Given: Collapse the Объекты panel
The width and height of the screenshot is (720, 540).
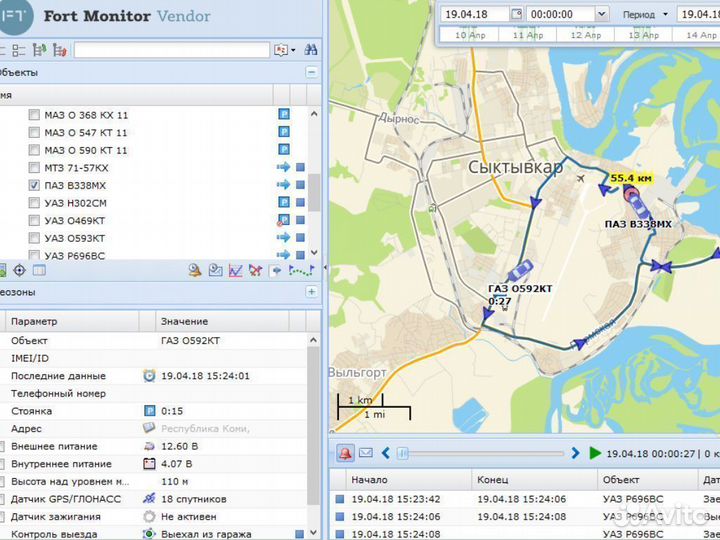Looking at the screenshot, I should (311, 73).
